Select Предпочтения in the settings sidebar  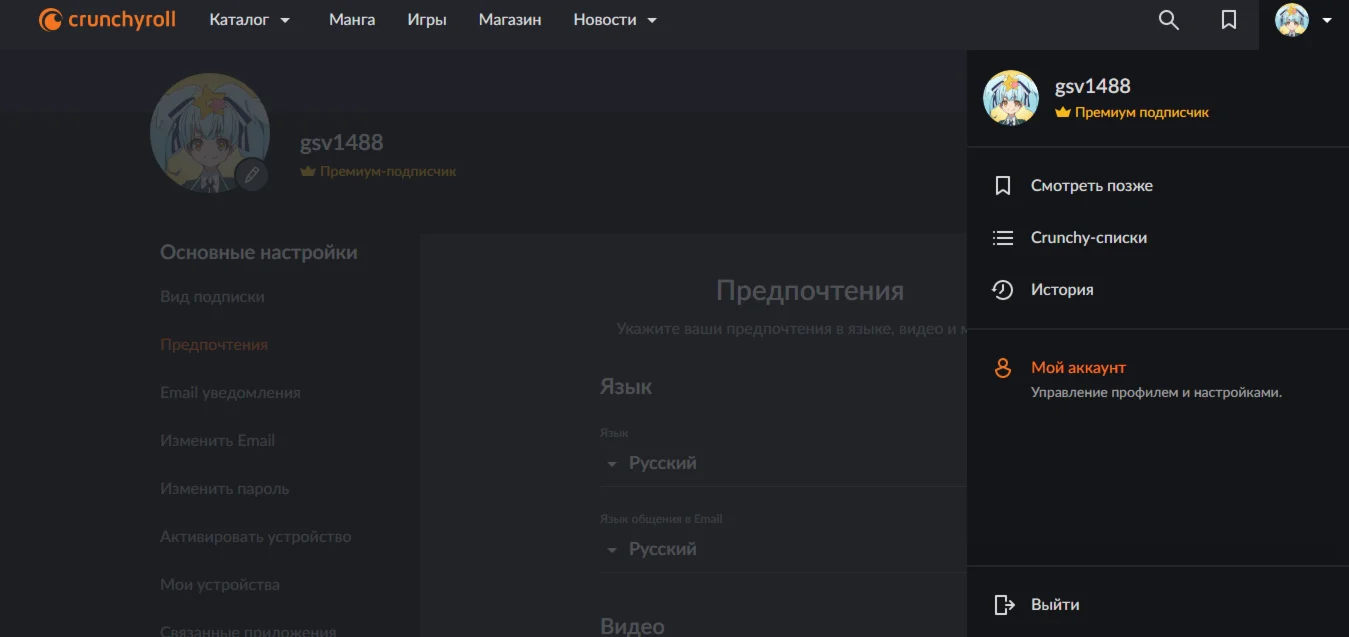point(214,345)
